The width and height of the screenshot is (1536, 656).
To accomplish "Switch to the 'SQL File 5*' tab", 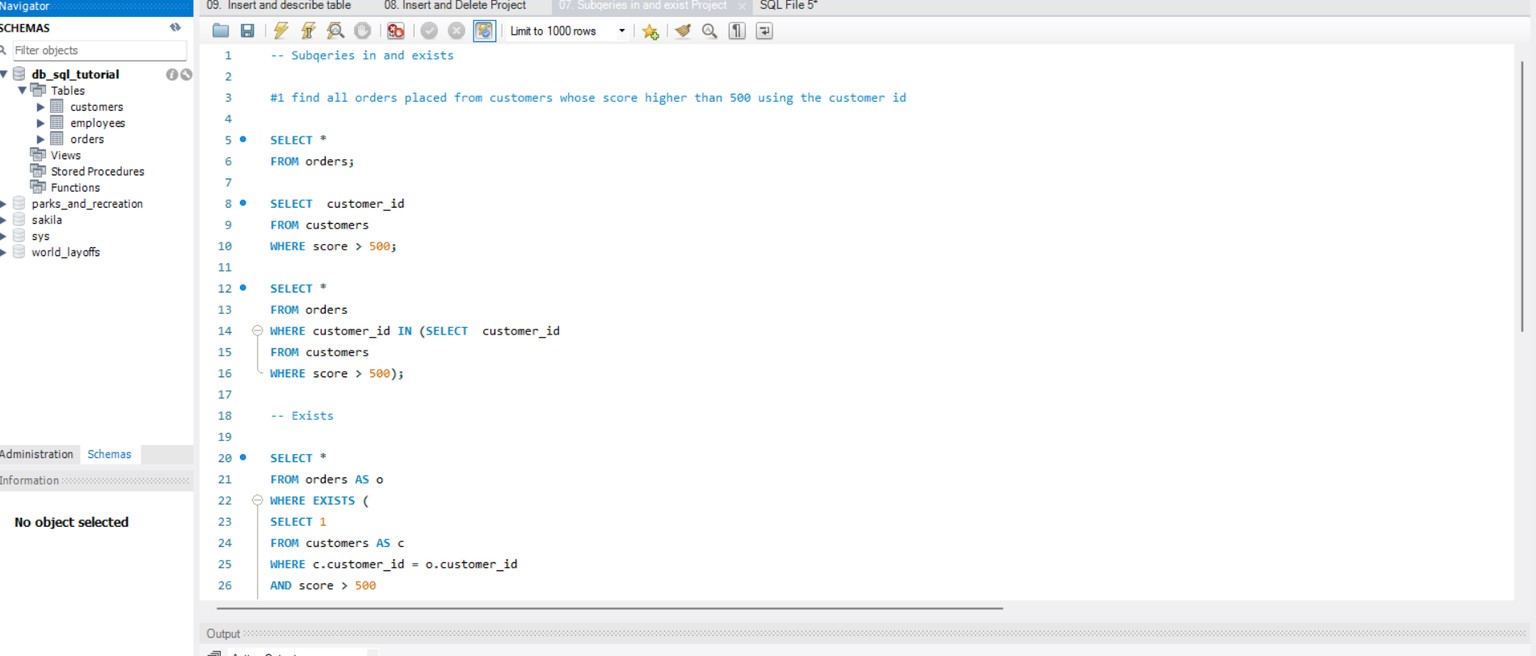I will [x=789, y=6].
